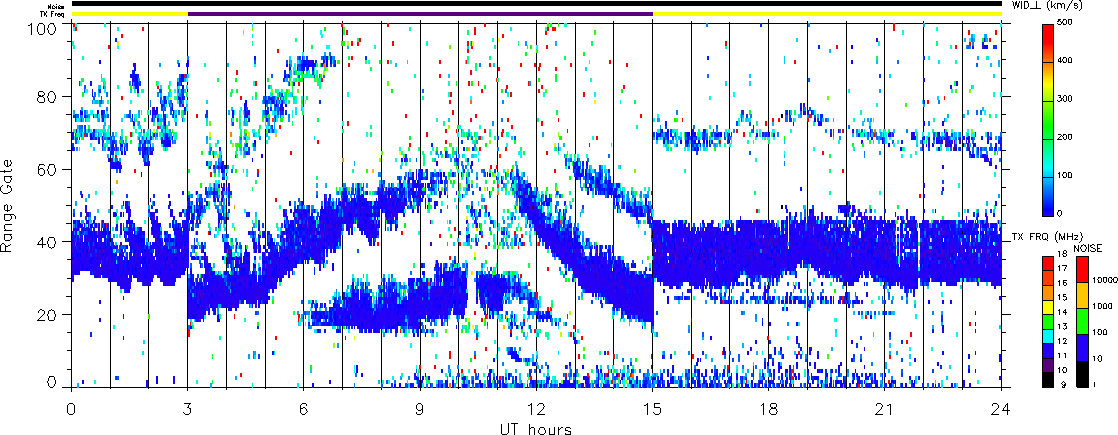Click the yellow TX Freq bar before 3 UT

[129, 13]
